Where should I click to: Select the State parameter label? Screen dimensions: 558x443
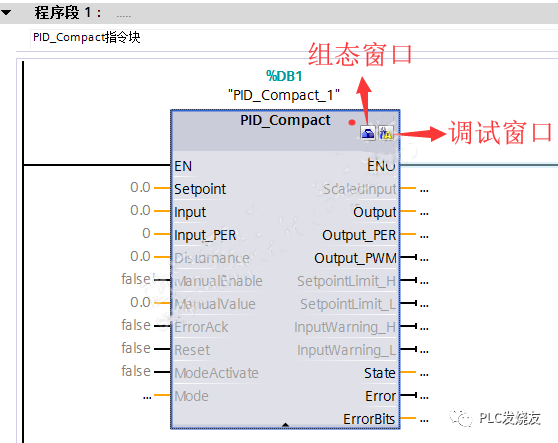380,373
